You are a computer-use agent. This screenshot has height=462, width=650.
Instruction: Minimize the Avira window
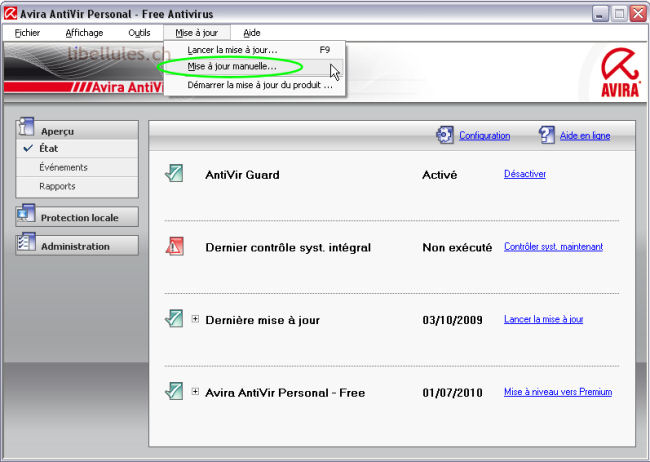tap(600, 14)
